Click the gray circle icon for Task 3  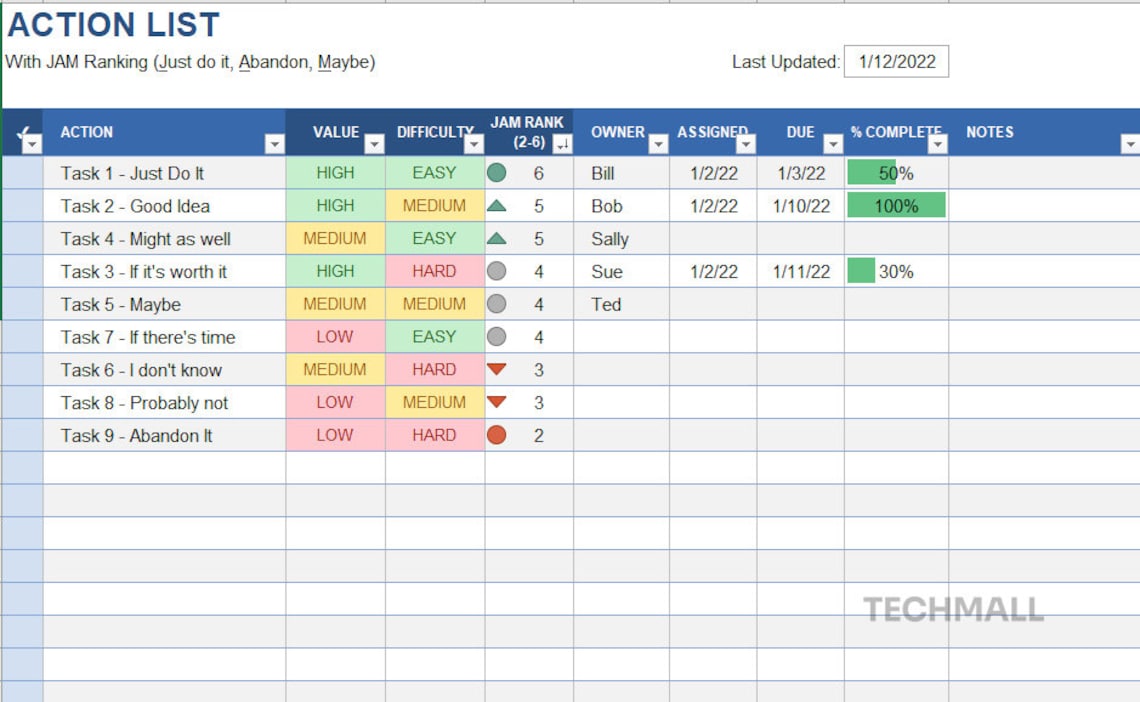coord(497,271)
